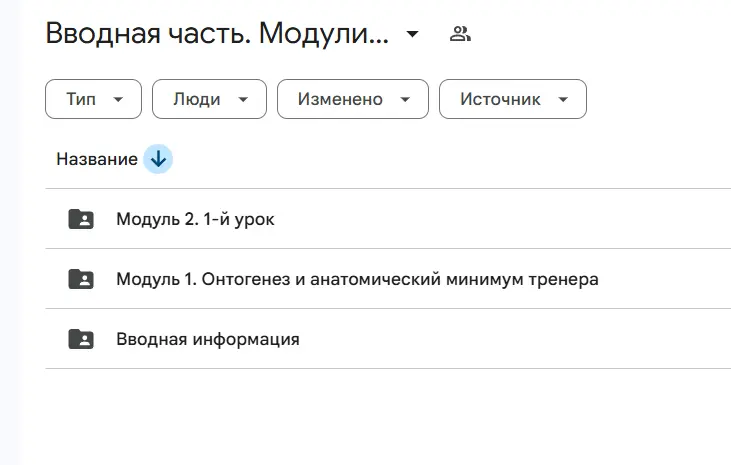Screen dimensions: 731x465
Task: Click the Люди filter chip label
Action: tap(197, 99)
